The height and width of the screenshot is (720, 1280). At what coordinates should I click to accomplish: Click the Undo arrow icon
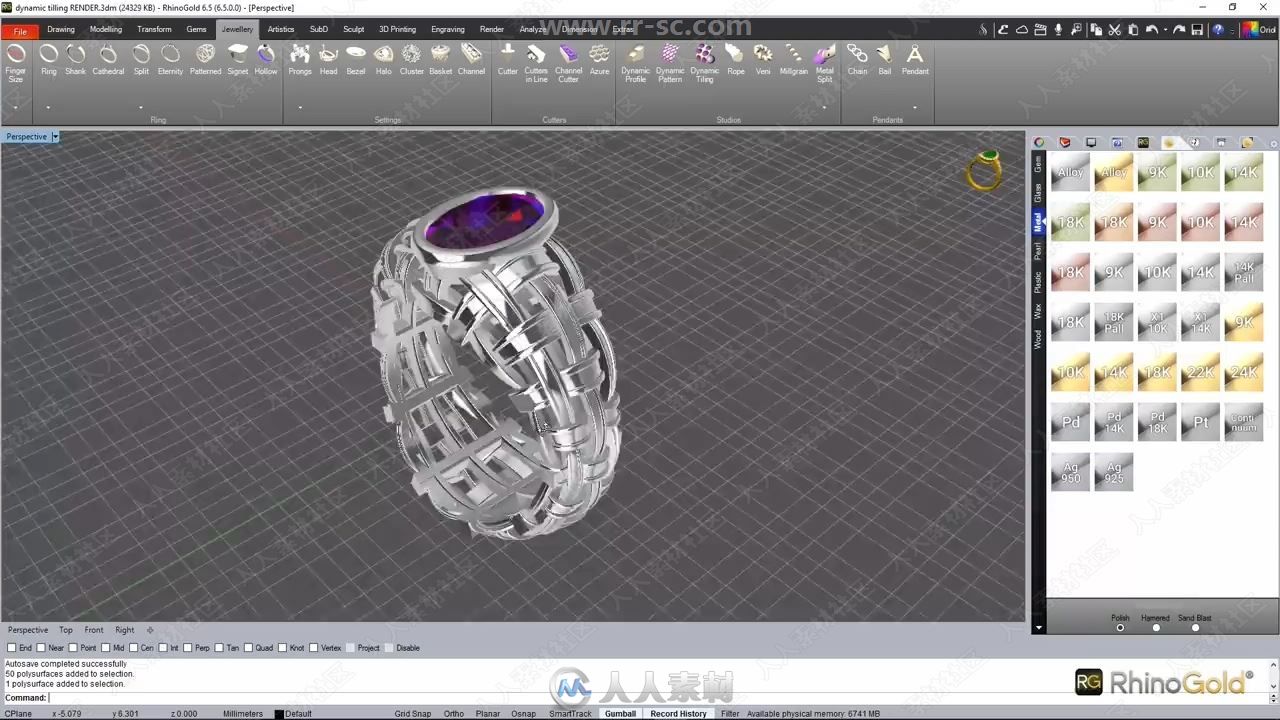pos(1152,30)
